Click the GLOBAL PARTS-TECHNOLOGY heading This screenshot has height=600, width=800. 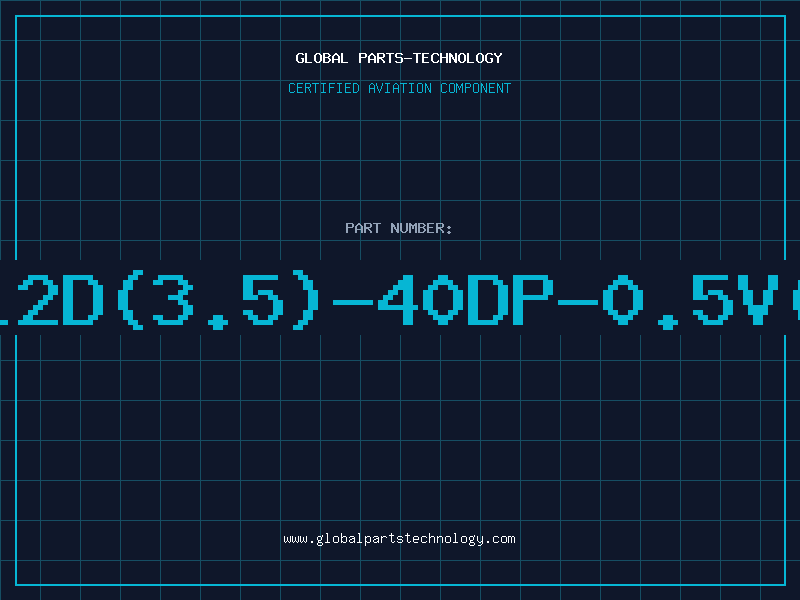399,58
